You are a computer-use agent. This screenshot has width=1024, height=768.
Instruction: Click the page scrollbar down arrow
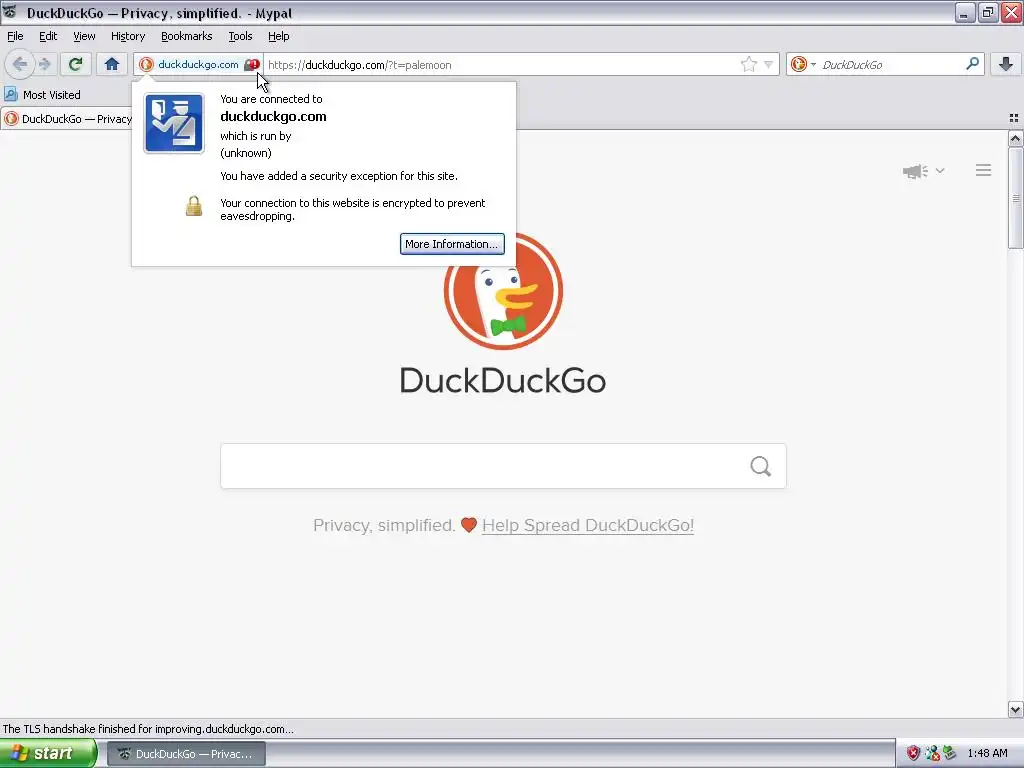1015,709
